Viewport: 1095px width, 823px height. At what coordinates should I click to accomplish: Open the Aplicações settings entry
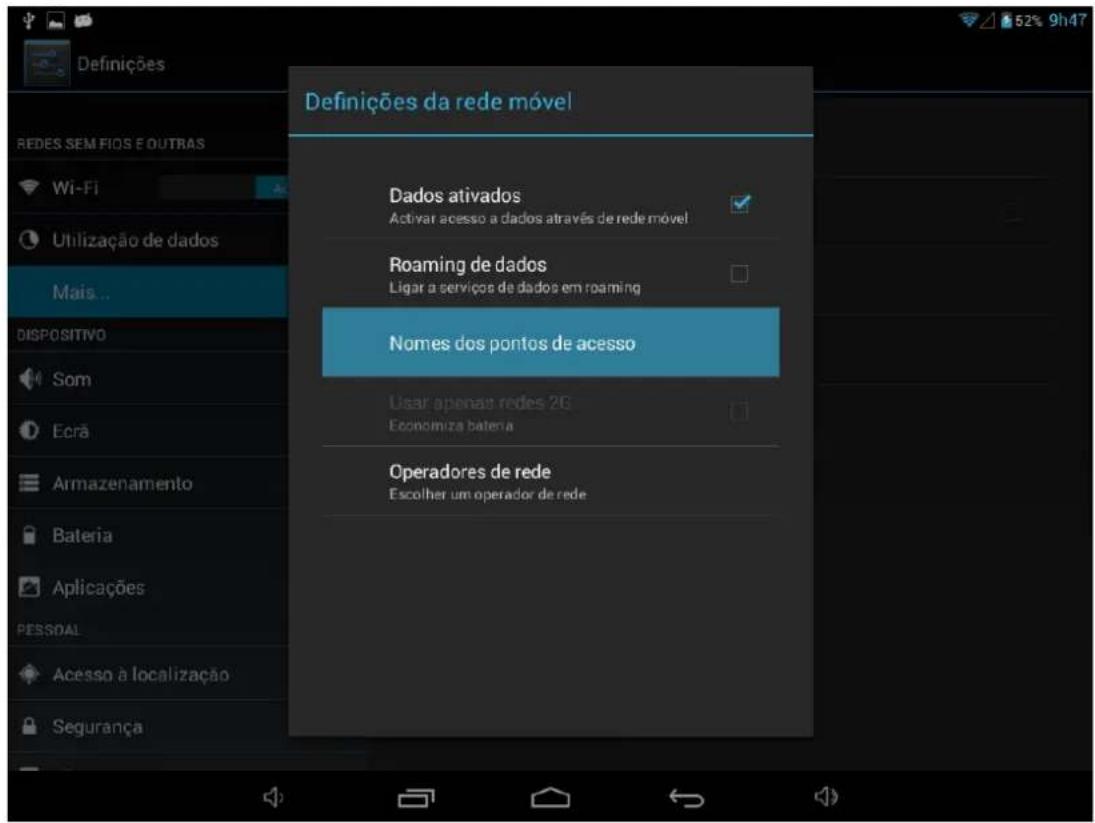148,587
